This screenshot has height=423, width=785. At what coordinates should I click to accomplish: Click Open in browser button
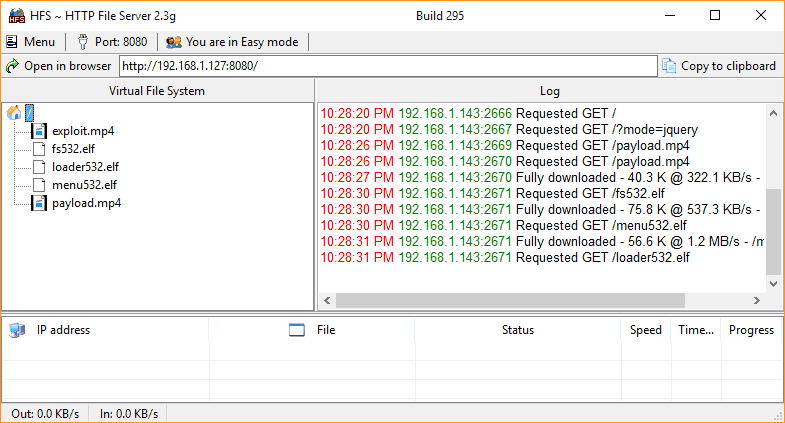click(59, 66)
